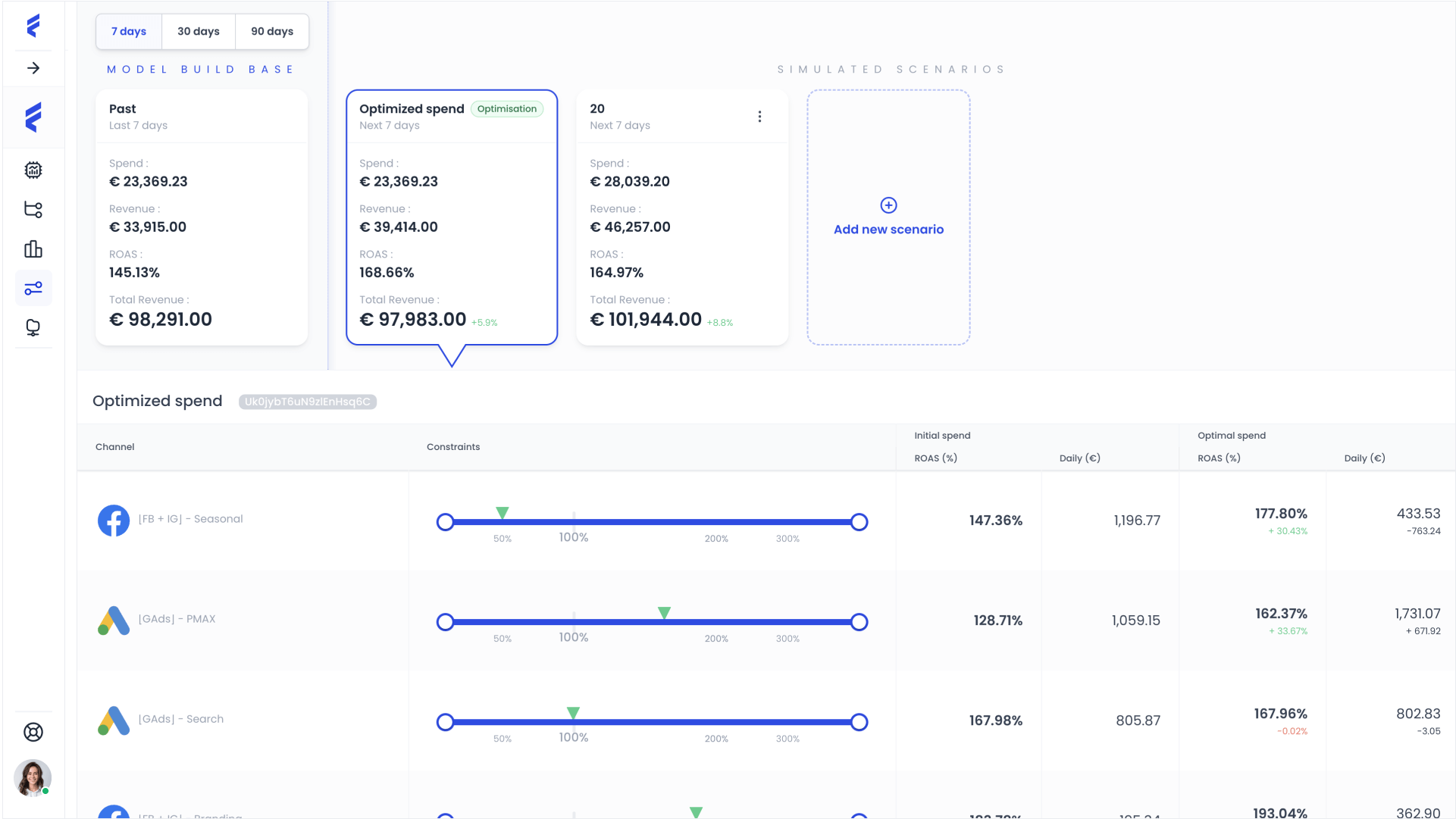Click PMAX optimal ROAS 162.37%
This screenshot has width=1456, height=819.
(1282, 614)
